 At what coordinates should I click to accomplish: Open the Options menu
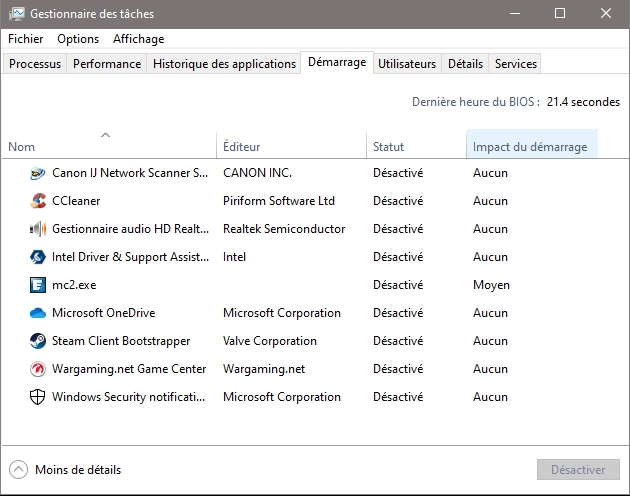pyautogui.click(x=78, y=39)
